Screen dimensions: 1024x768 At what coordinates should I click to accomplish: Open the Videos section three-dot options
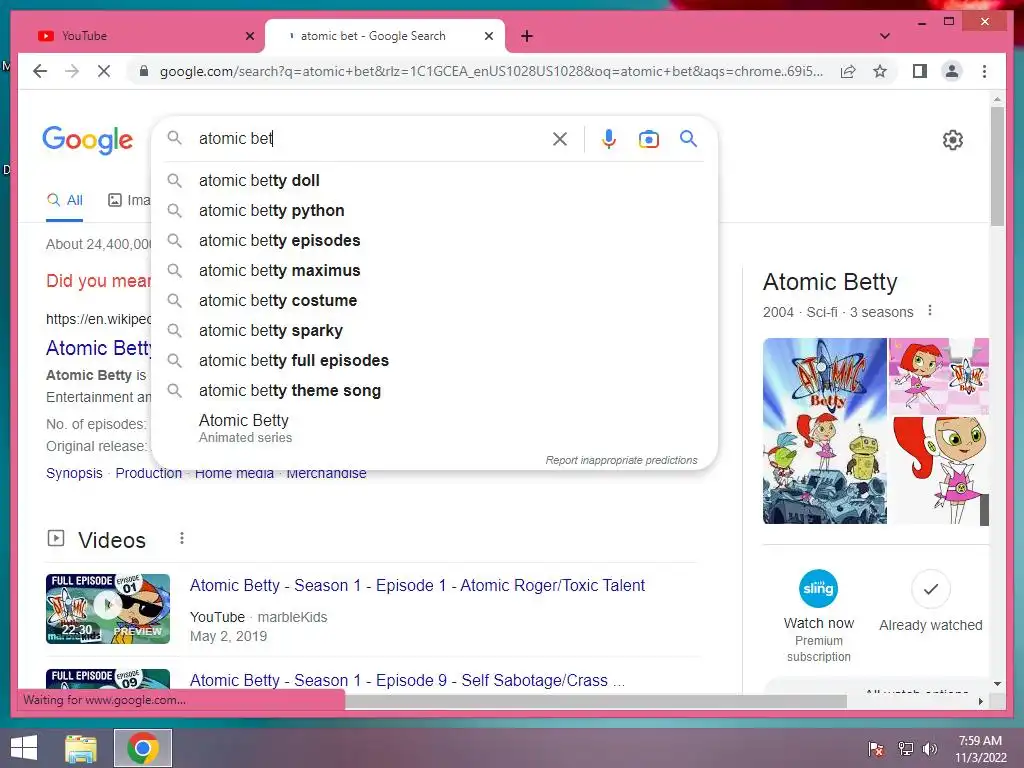coord(182,538)
